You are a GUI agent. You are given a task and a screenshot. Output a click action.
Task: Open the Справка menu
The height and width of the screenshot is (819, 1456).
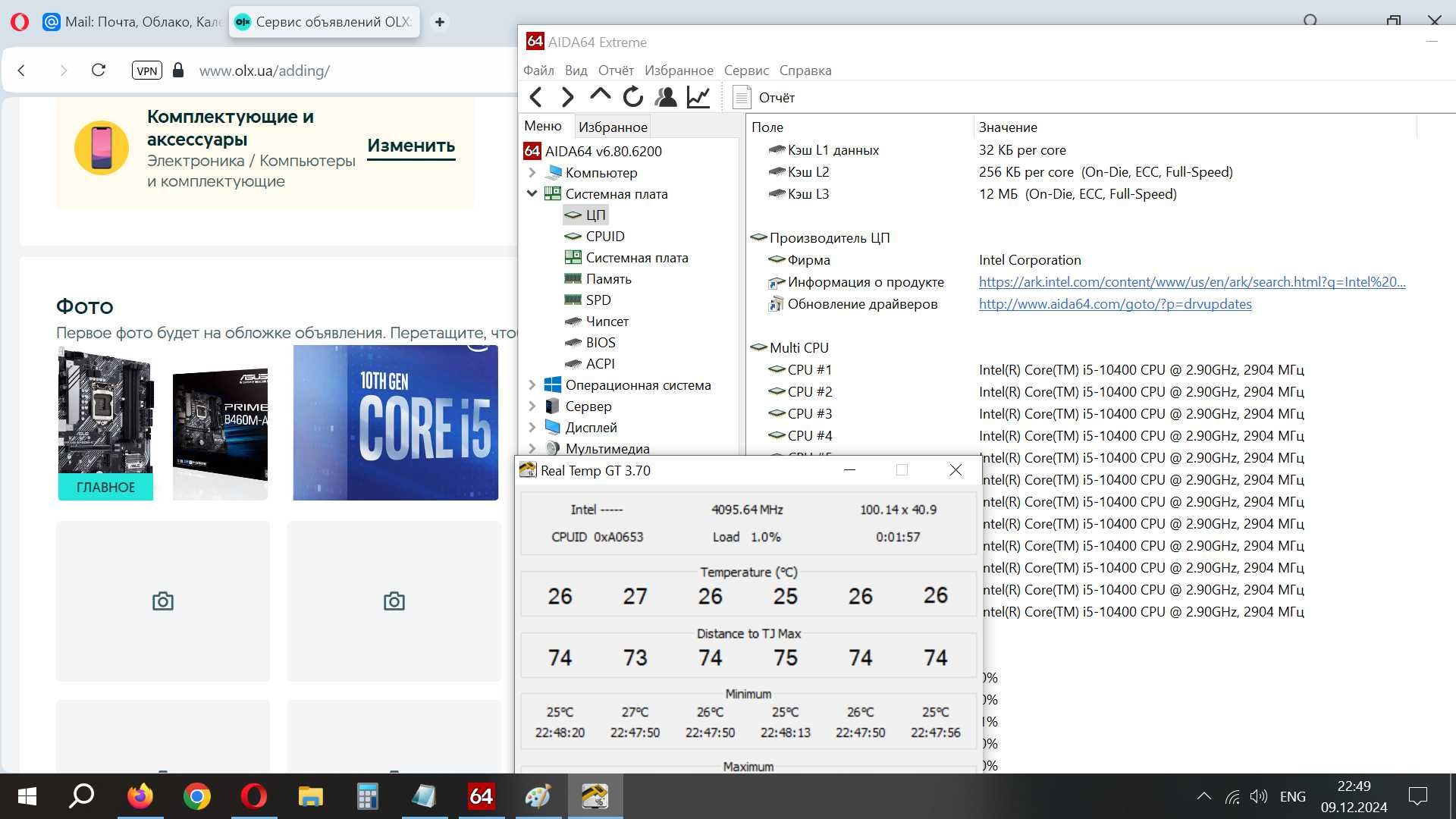805,70
